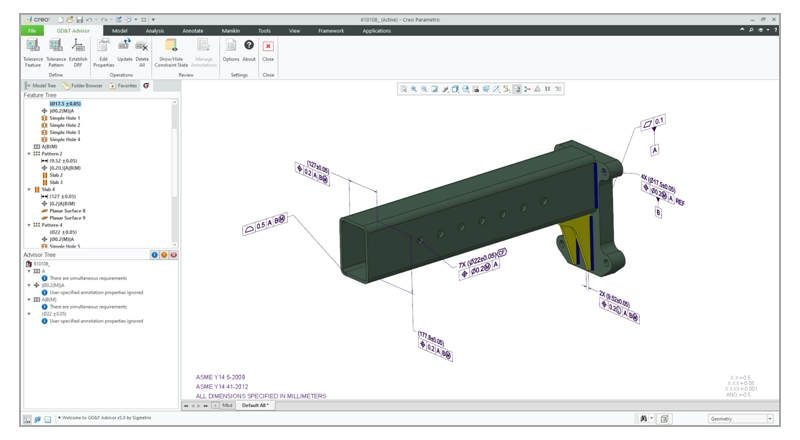Select 610108_ root in Advisor Tree

[x=38, y=264]
